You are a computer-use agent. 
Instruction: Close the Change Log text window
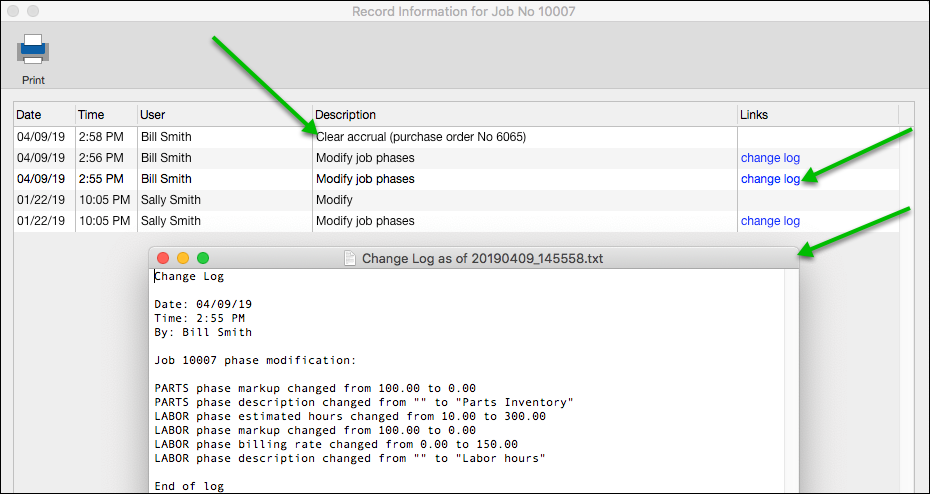pos(164,258)
